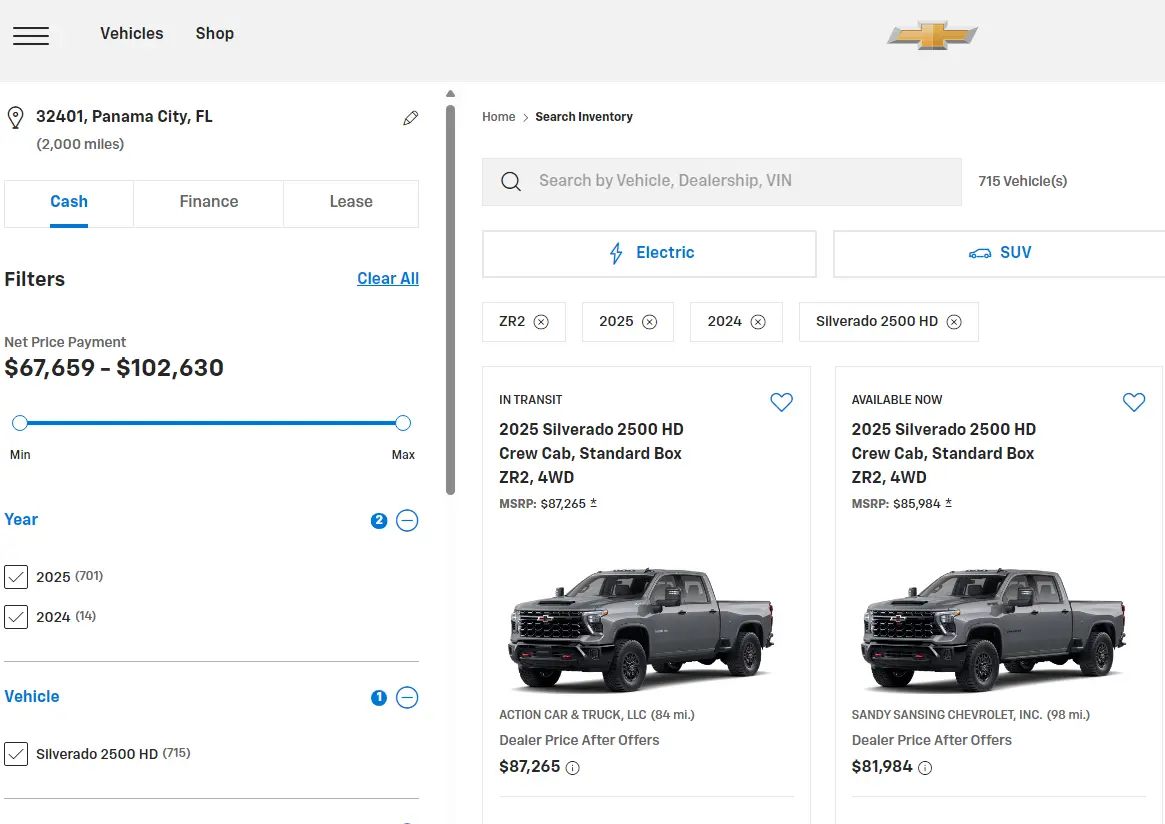Favorite the Sandy Sansing Silverado listing
Image resolution: width=1165 pixels, height=824 pixels.
click(1133, 402)
